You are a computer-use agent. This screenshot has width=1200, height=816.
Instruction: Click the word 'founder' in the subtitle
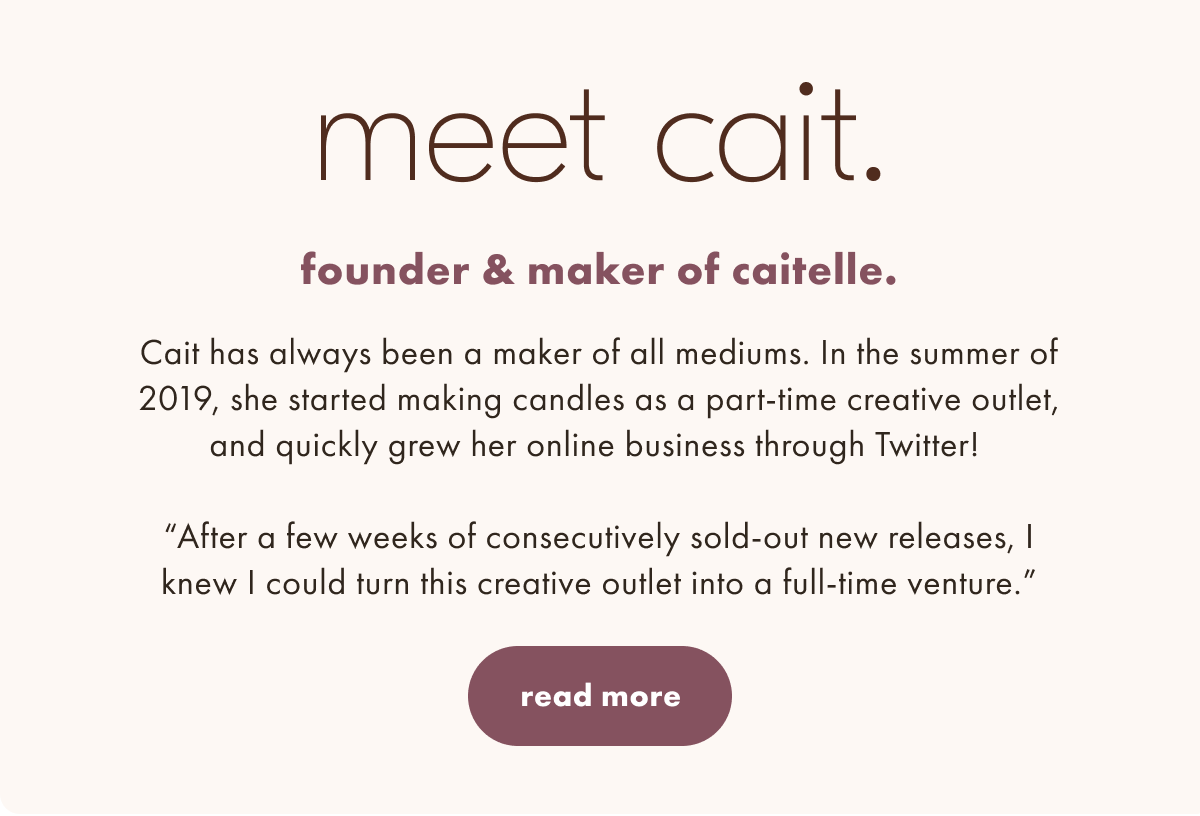click(385, 270)
